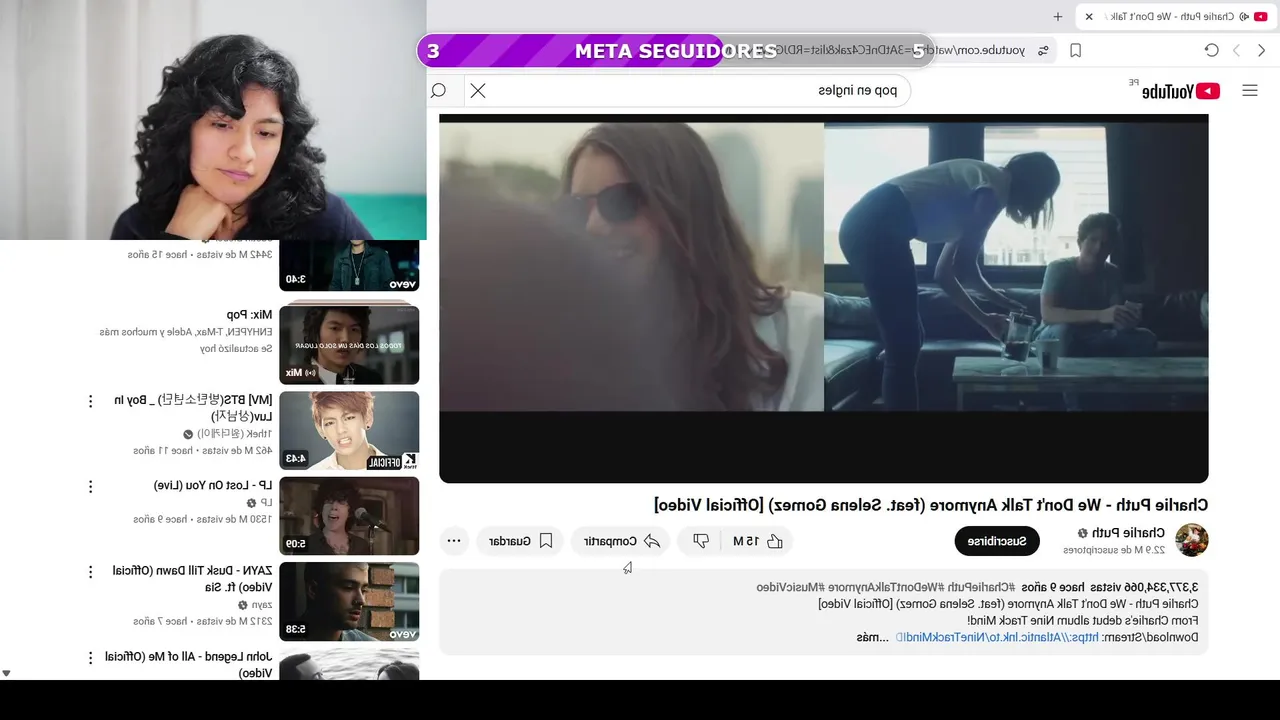Click the 'Mix: Pop' title text
This screenshot has width=1280, height=720.
pyautogui.click(x=249, y=315)
